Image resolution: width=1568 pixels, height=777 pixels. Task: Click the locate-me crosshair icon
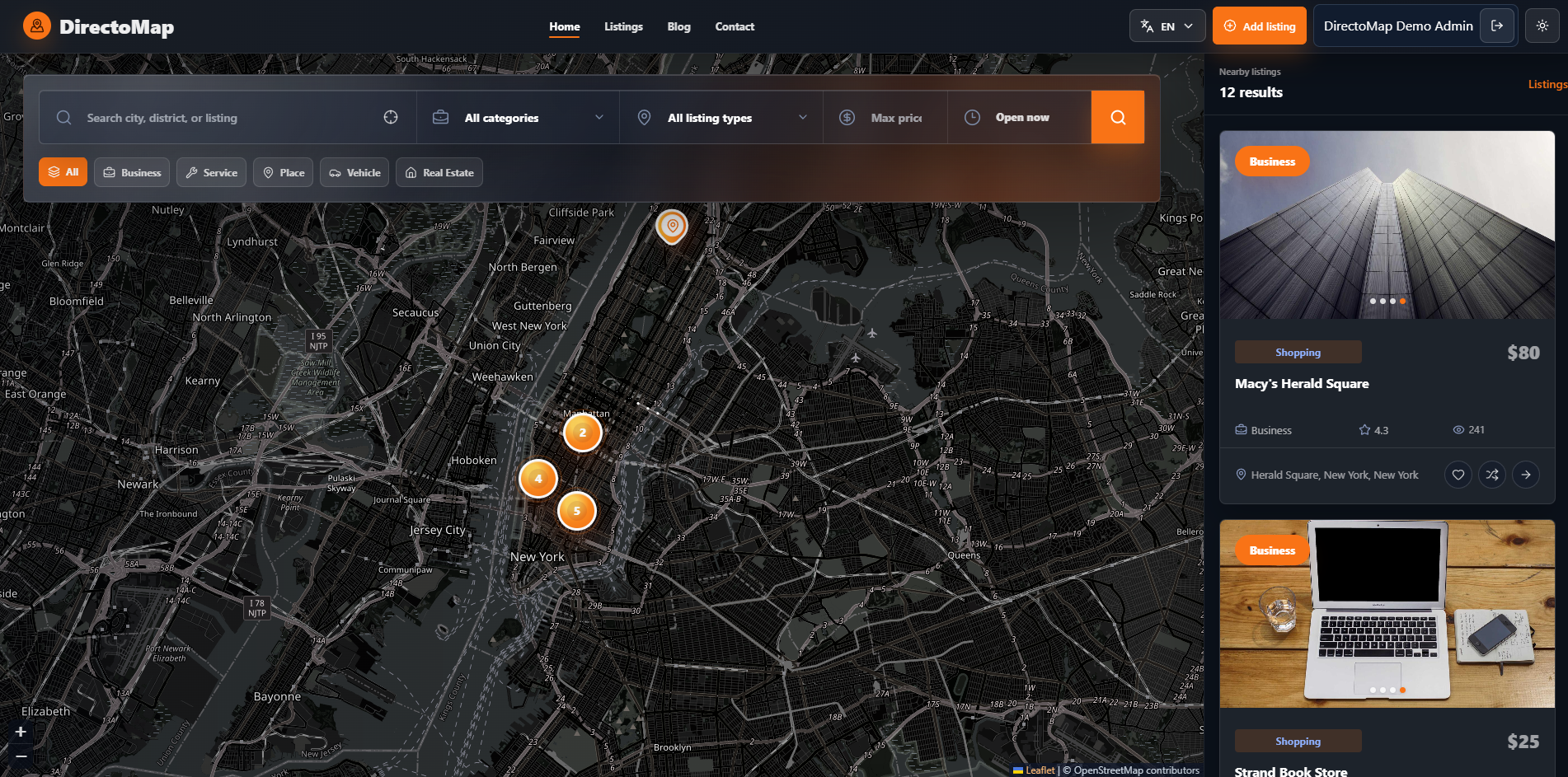click(x=391, y=117)
